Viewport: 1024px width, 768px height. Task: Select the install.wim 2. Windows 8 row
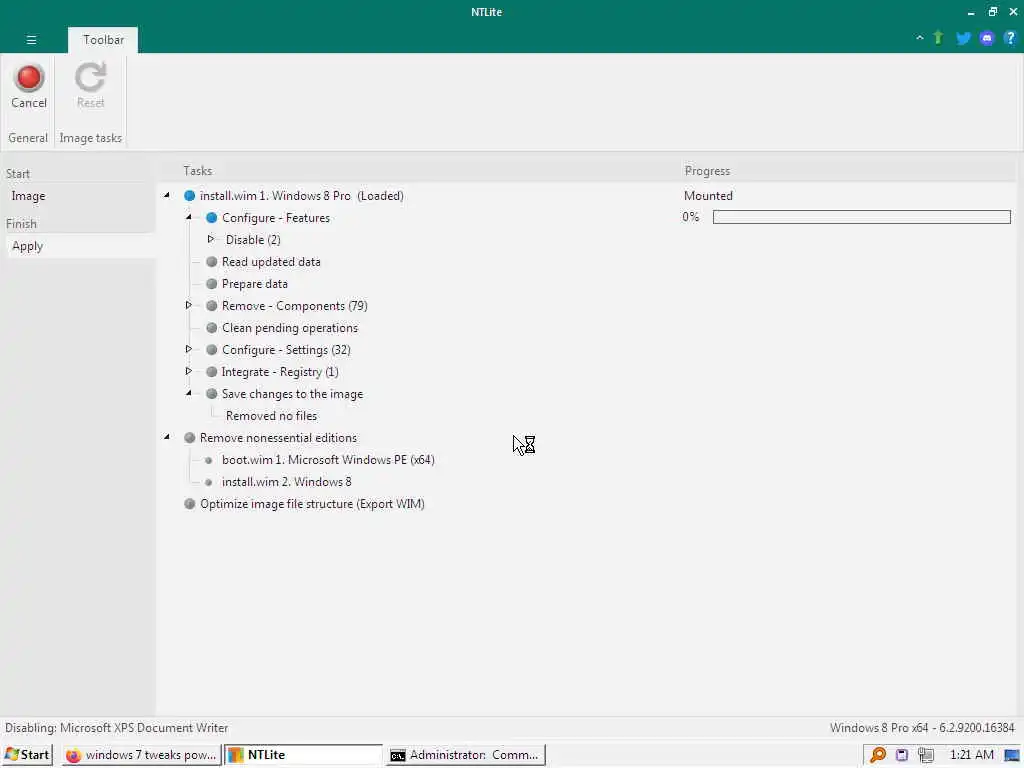click(287, 482)
